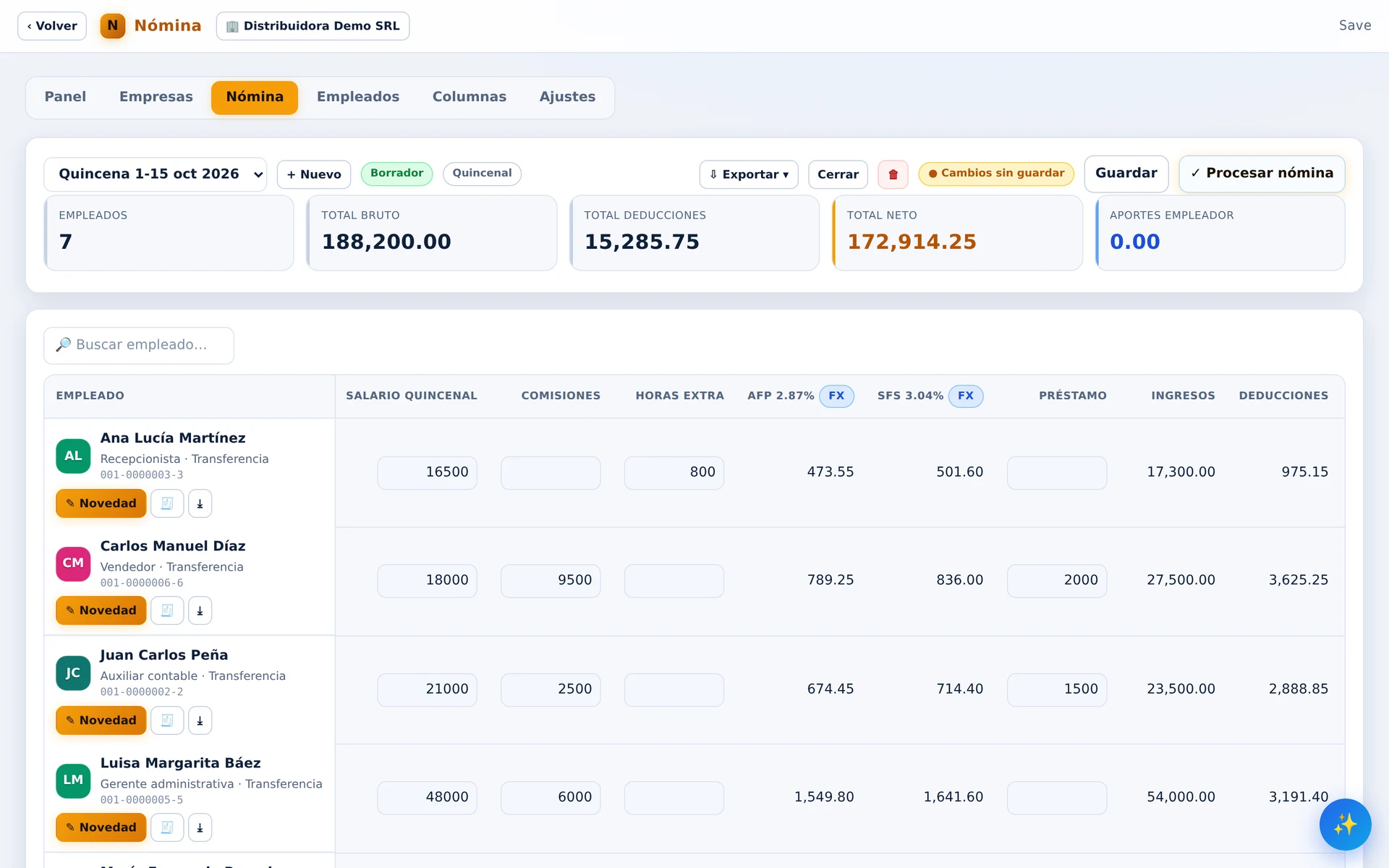The width and height of the screenshot is (1389, 868).
Task: Click the Distribuidora Demo SRL company chip
Action: pos(313,26)
